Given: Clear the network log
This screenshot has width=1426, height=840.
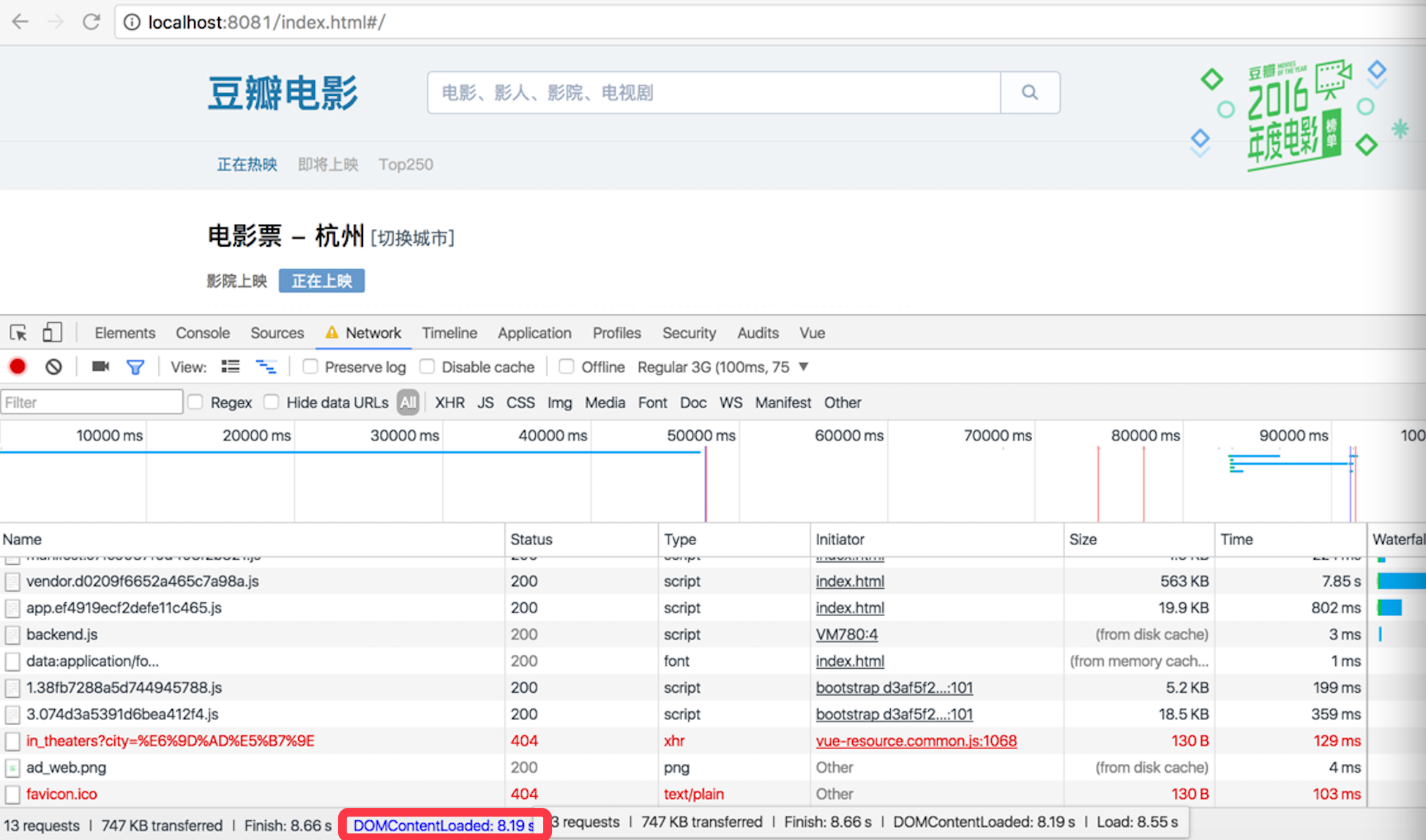Looking at the screenshot, I should [x=53, y=367].
